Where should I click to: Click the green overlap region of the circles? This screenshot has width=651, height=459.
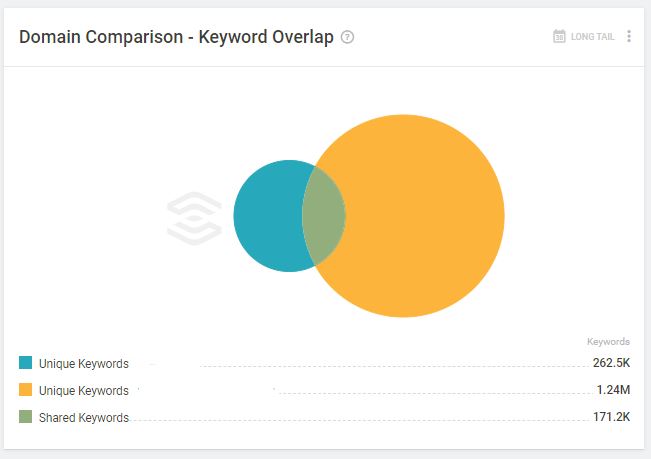(x=324, y=216)
